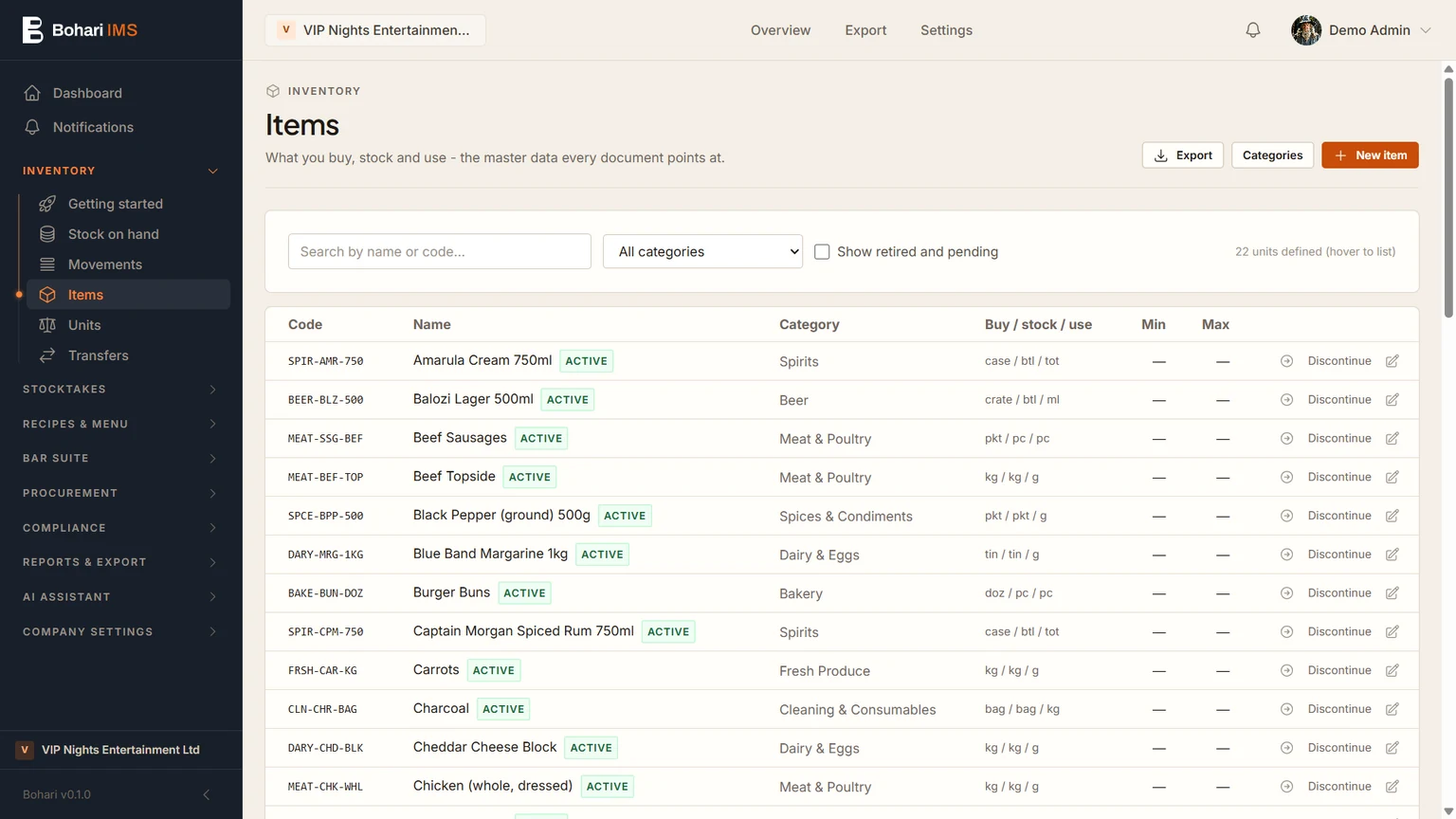Open the Export tab in top navigation
This screenshot has height=819, width=1456.
865,30
